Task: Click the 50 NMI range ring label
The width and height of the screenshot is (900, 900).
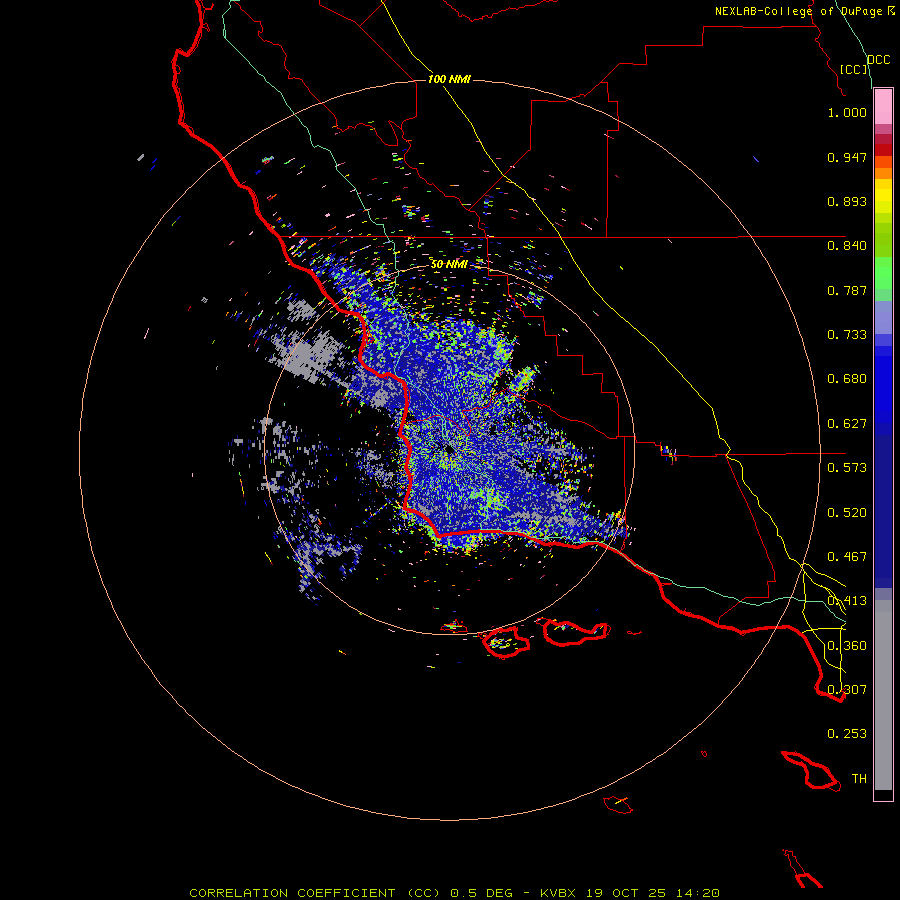Action: click(x=449, y=264)
